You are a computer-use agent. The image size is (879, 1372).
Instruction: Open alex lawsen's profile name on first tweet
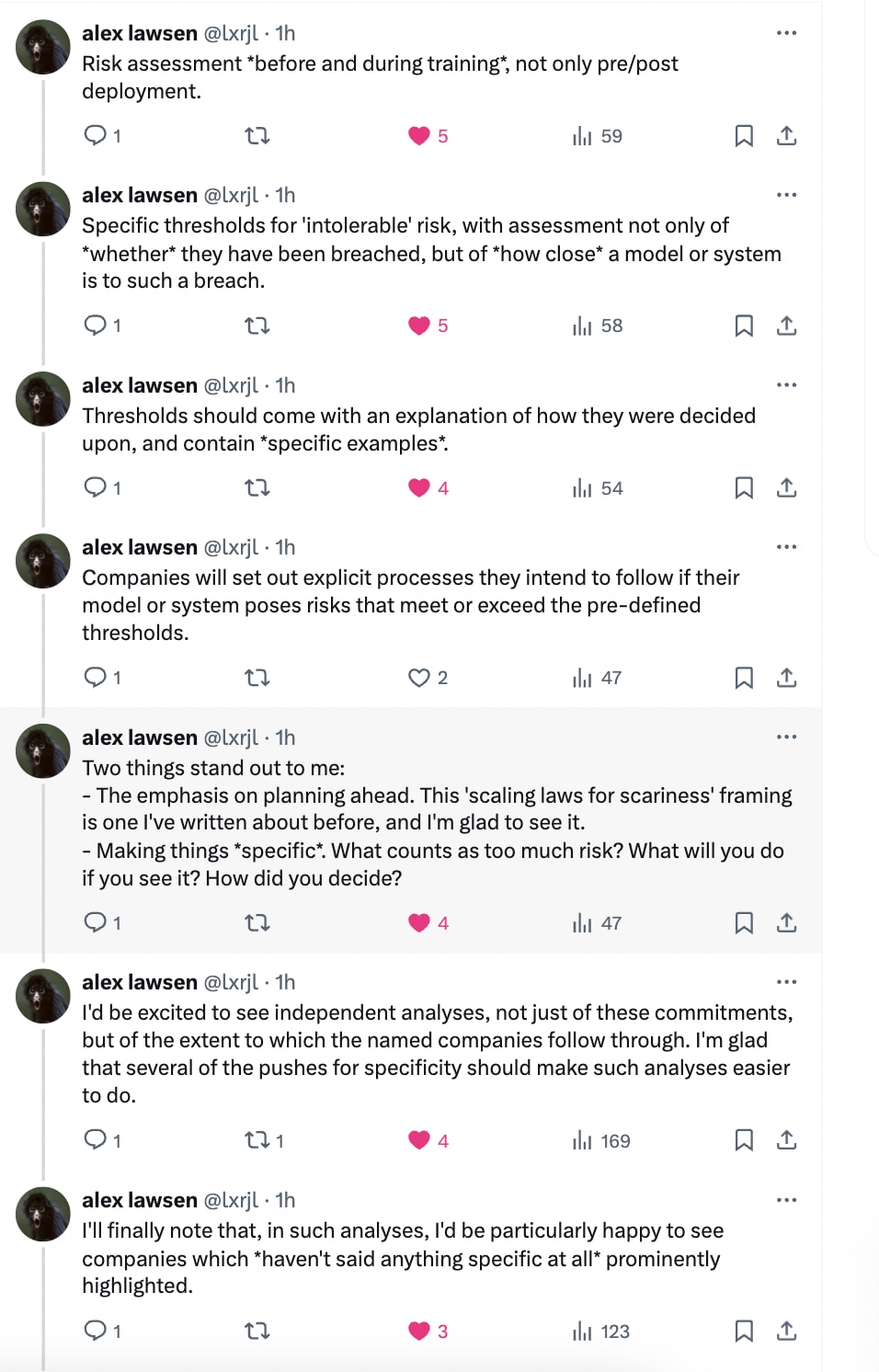click(x=140, y=33)
